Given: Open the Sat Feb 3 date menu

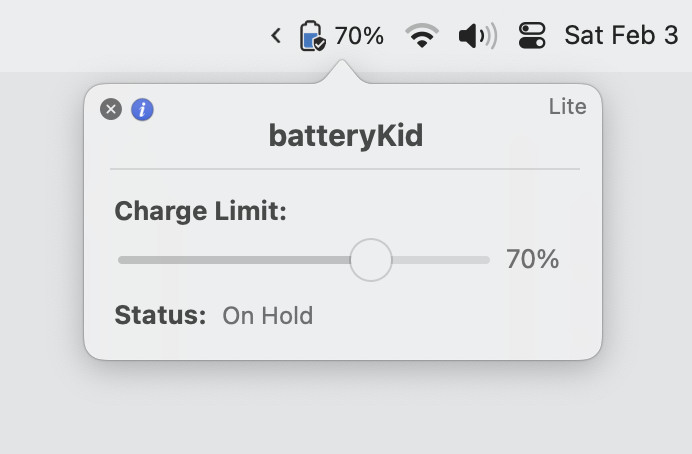Looking at the screenshot, I should [x=620, y=36].
